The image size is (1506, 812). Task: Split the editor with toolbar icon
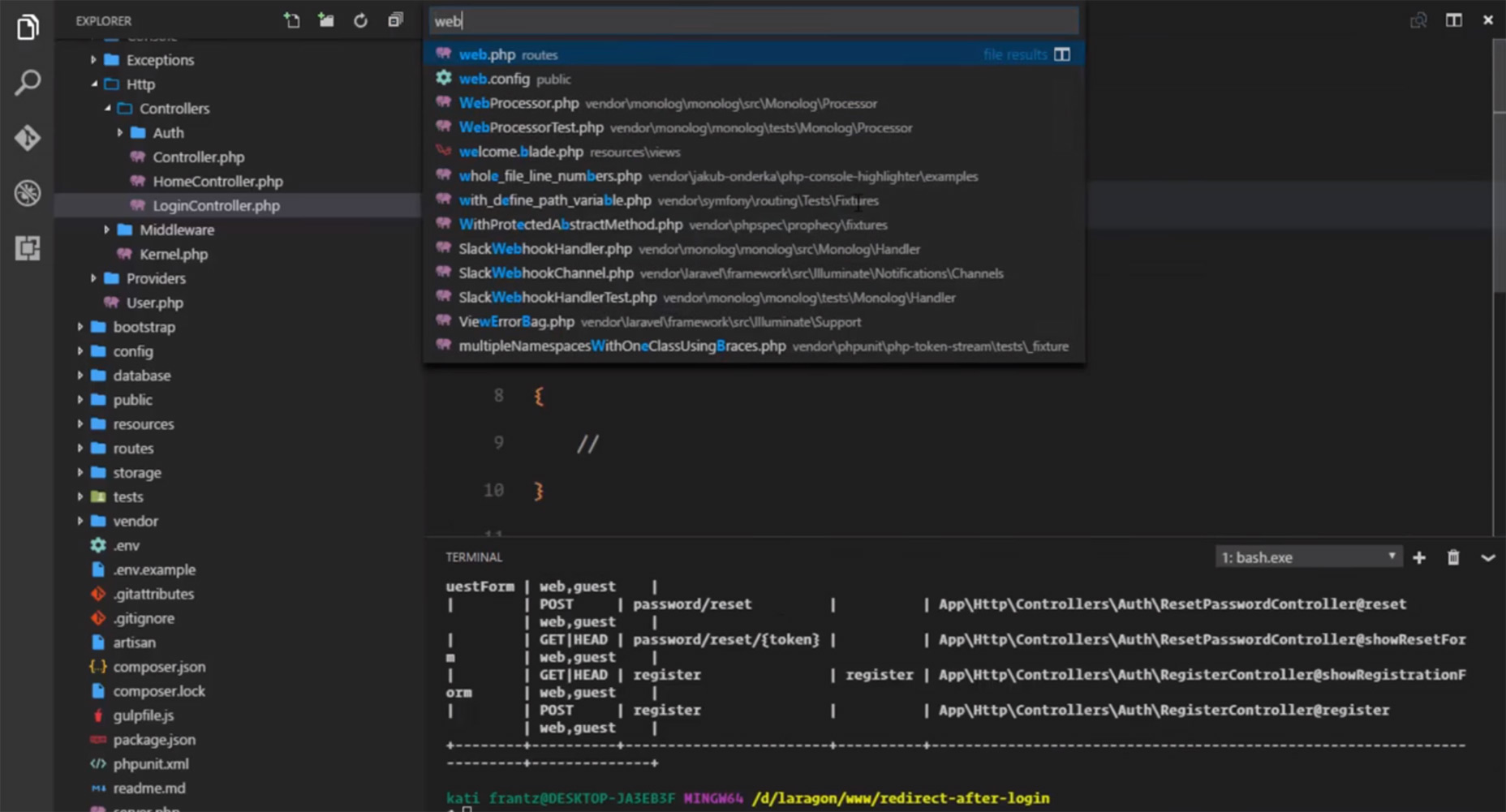click(1453, 20)
